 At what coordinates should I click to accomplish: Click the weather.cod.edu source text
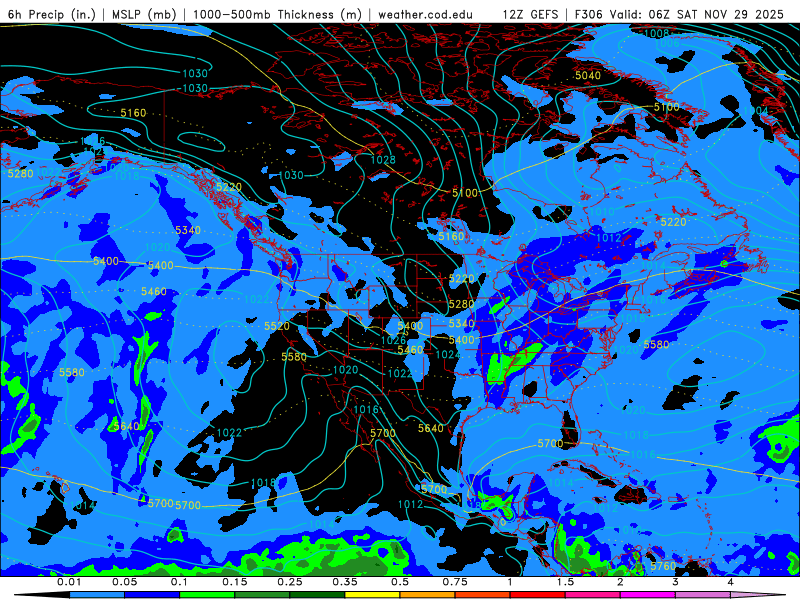coord(426,14)
